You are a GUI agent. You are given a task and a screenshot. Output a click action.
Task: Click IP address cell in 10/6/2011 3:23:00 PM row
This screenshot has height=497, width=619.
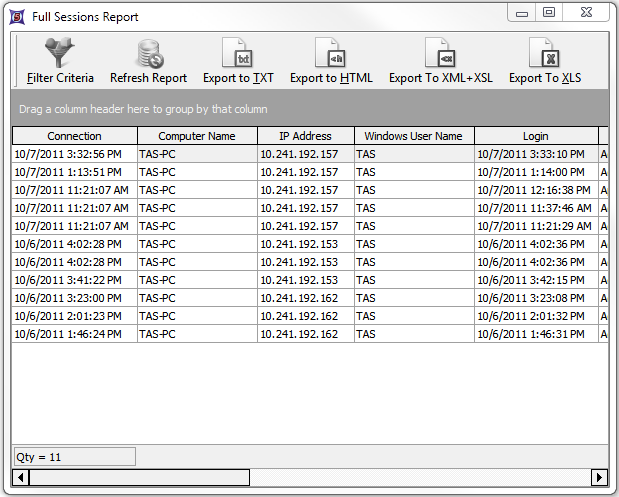click(299, 298)
